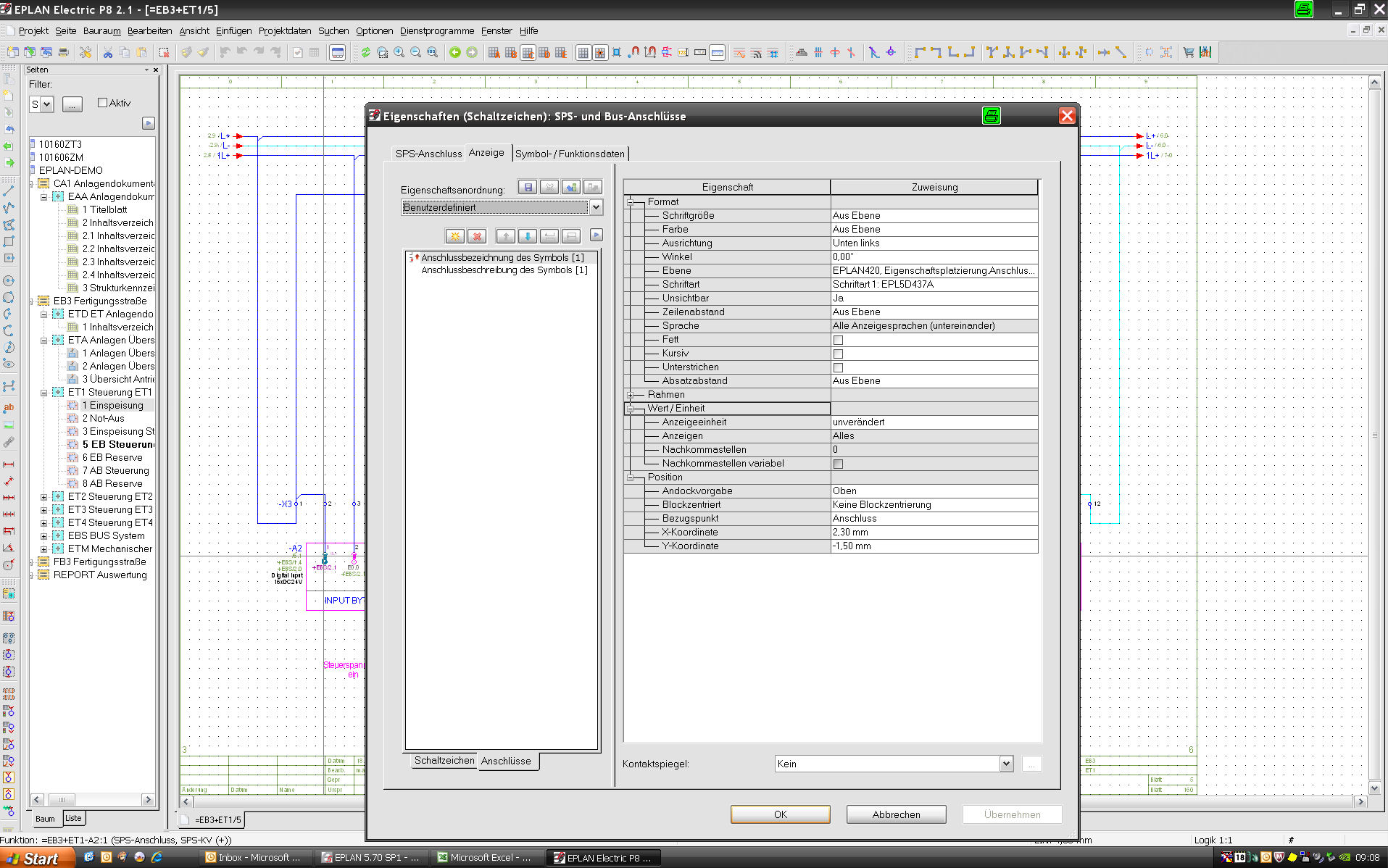Select page 2 Not-Aus in tree
Image resolution: width=1388 pixels, height=868 pixels.
(103, 419)
